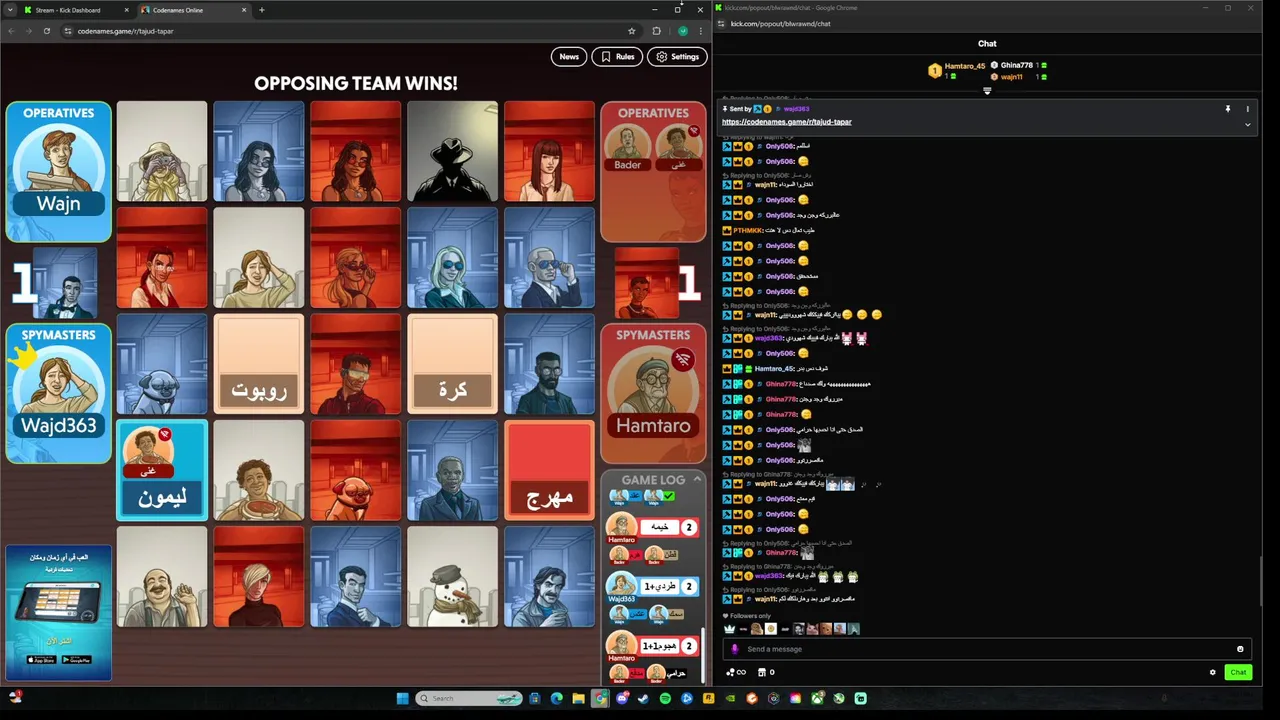Screen dimensions: 1280x720
Task: Collapse the Game Log panel
Action: tap(697, 480)
